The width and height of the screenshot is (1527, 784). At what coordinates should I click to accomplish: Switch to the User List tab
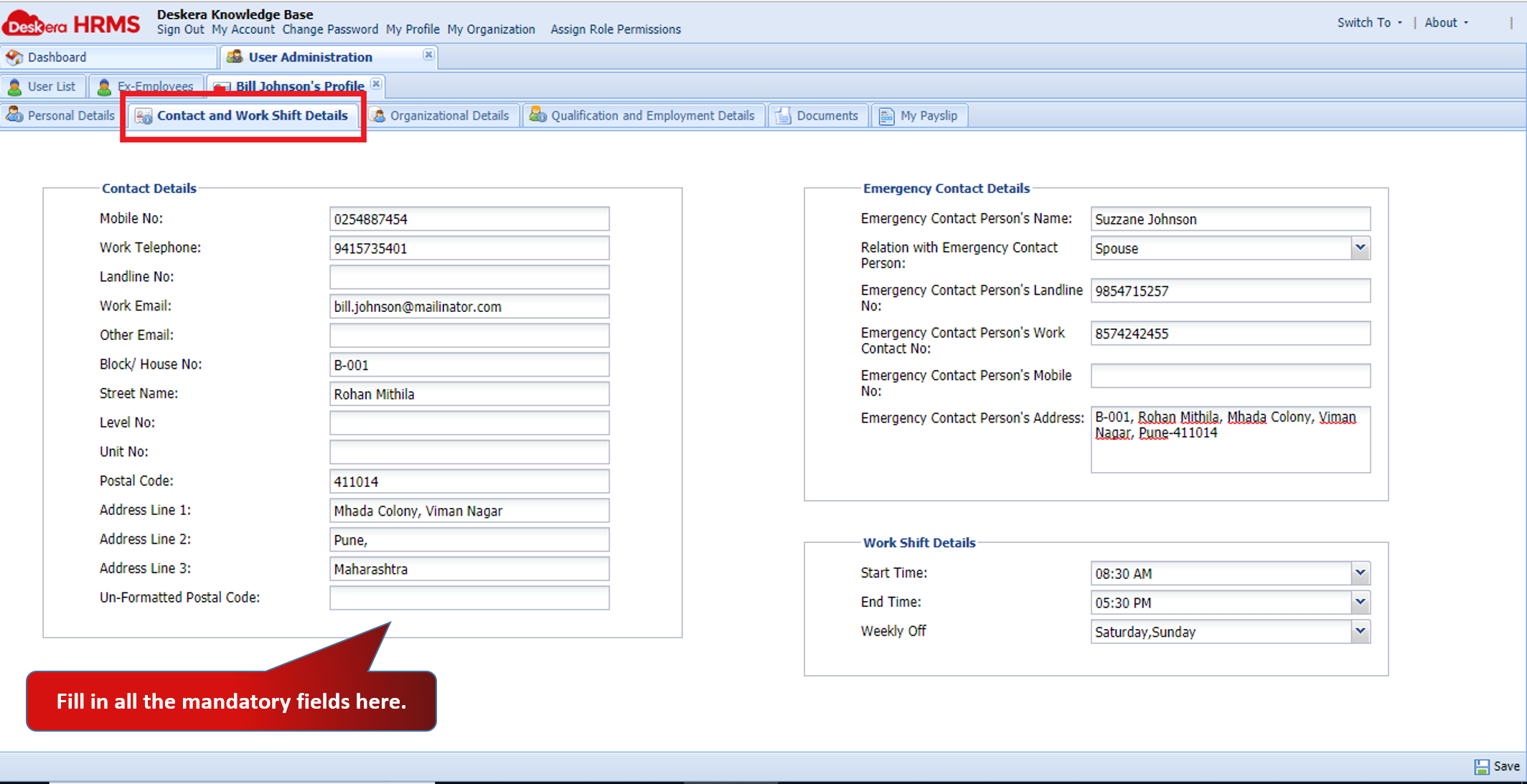click(x=43, y=87)
